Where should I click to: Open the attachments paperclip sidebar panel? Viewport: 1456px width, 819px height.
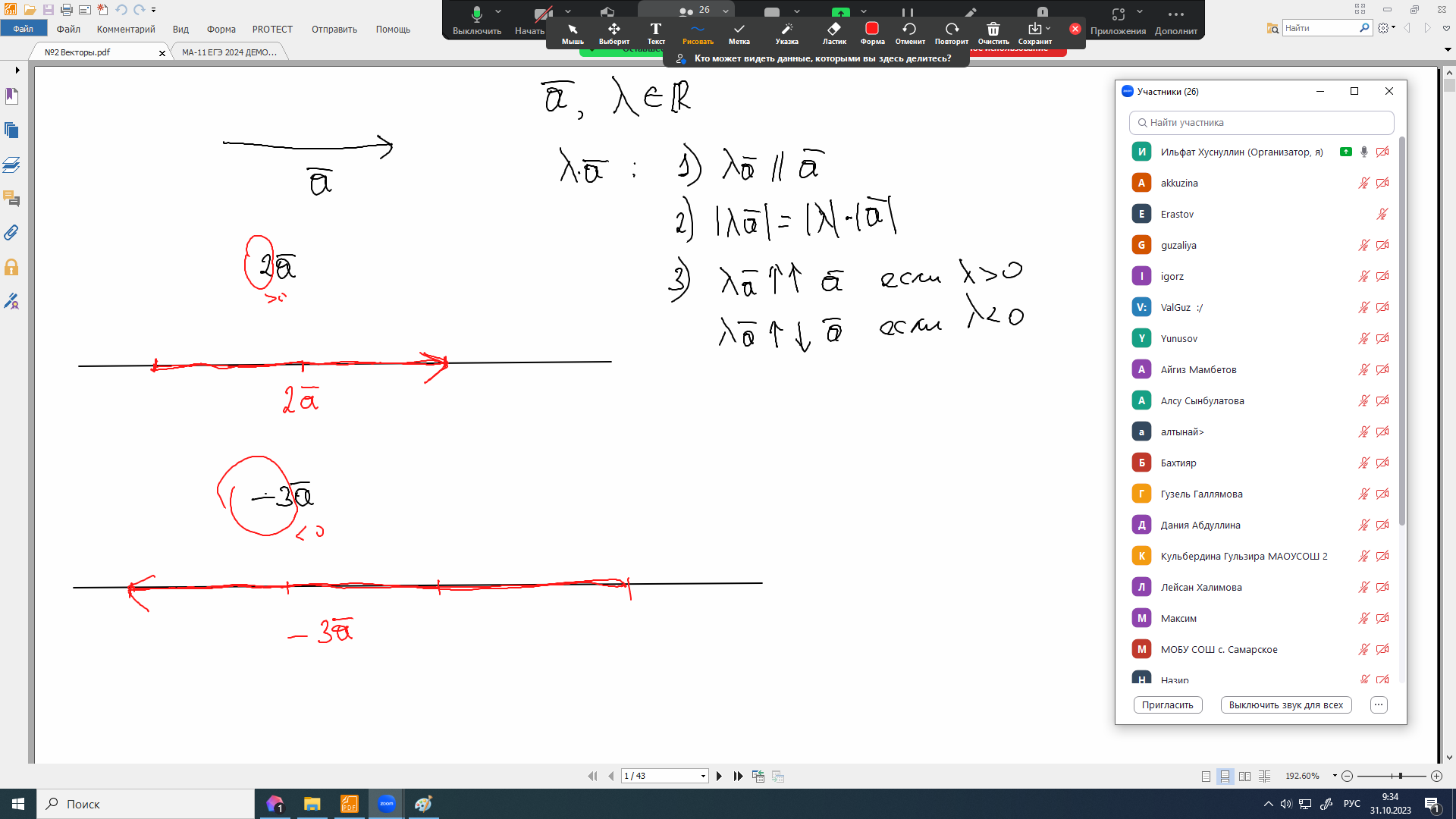(11, 233)
